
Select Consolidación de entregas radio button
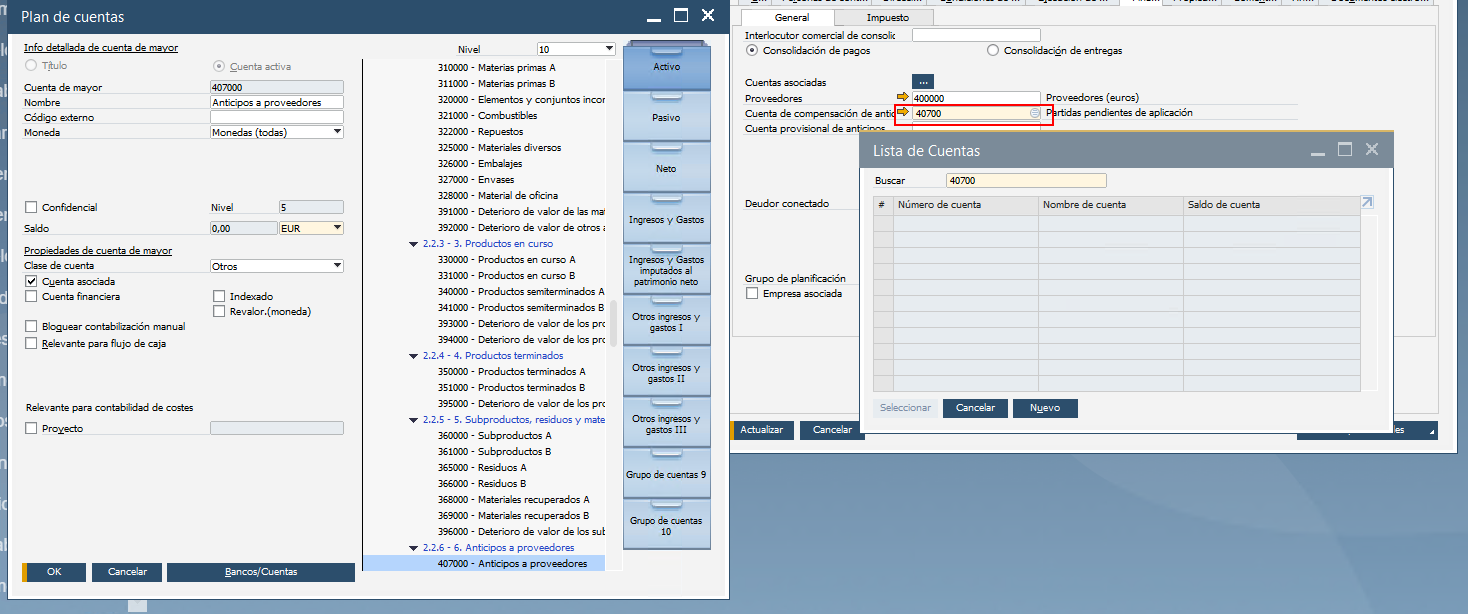tap(993, 50)
